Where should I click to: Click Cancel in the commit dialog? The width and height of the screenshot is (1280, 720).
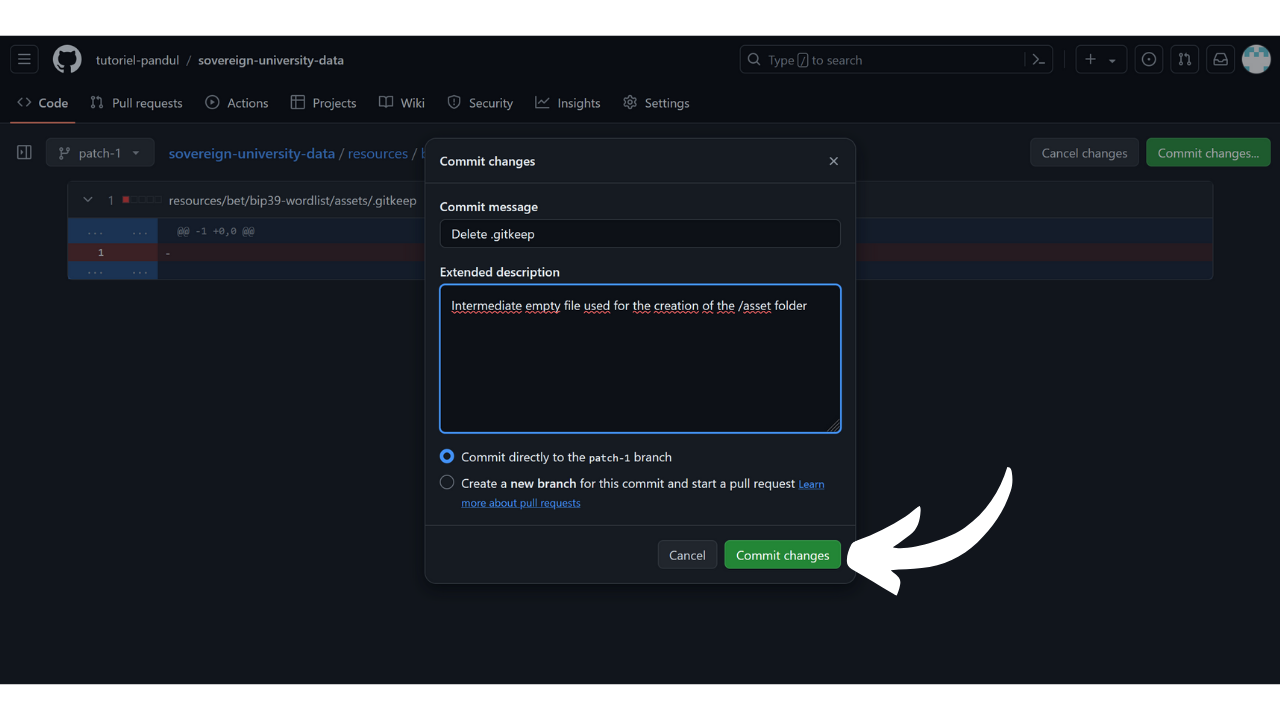687,555
